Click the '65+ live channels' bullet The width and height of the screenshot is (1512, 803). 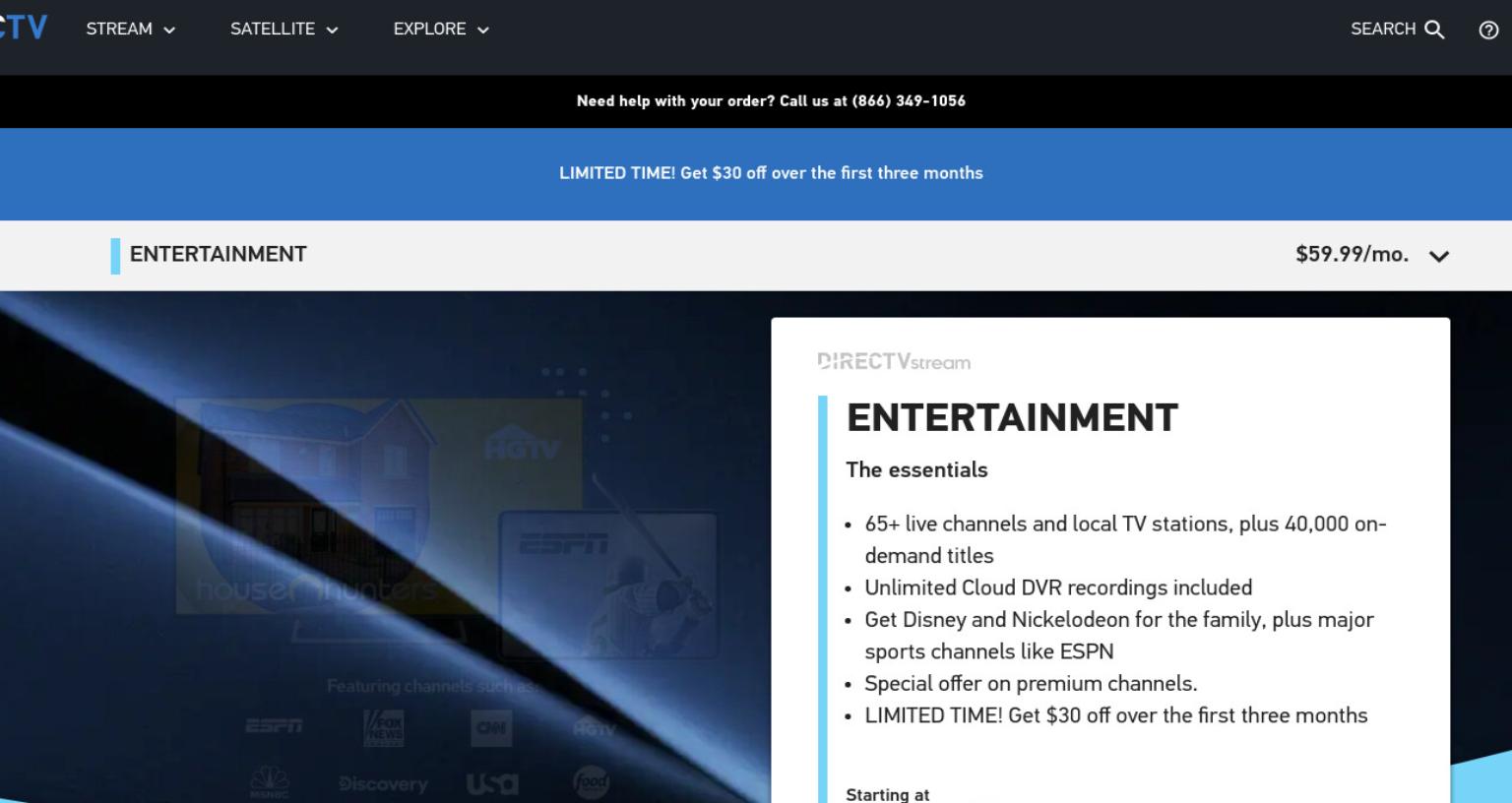pos(1125,539)
